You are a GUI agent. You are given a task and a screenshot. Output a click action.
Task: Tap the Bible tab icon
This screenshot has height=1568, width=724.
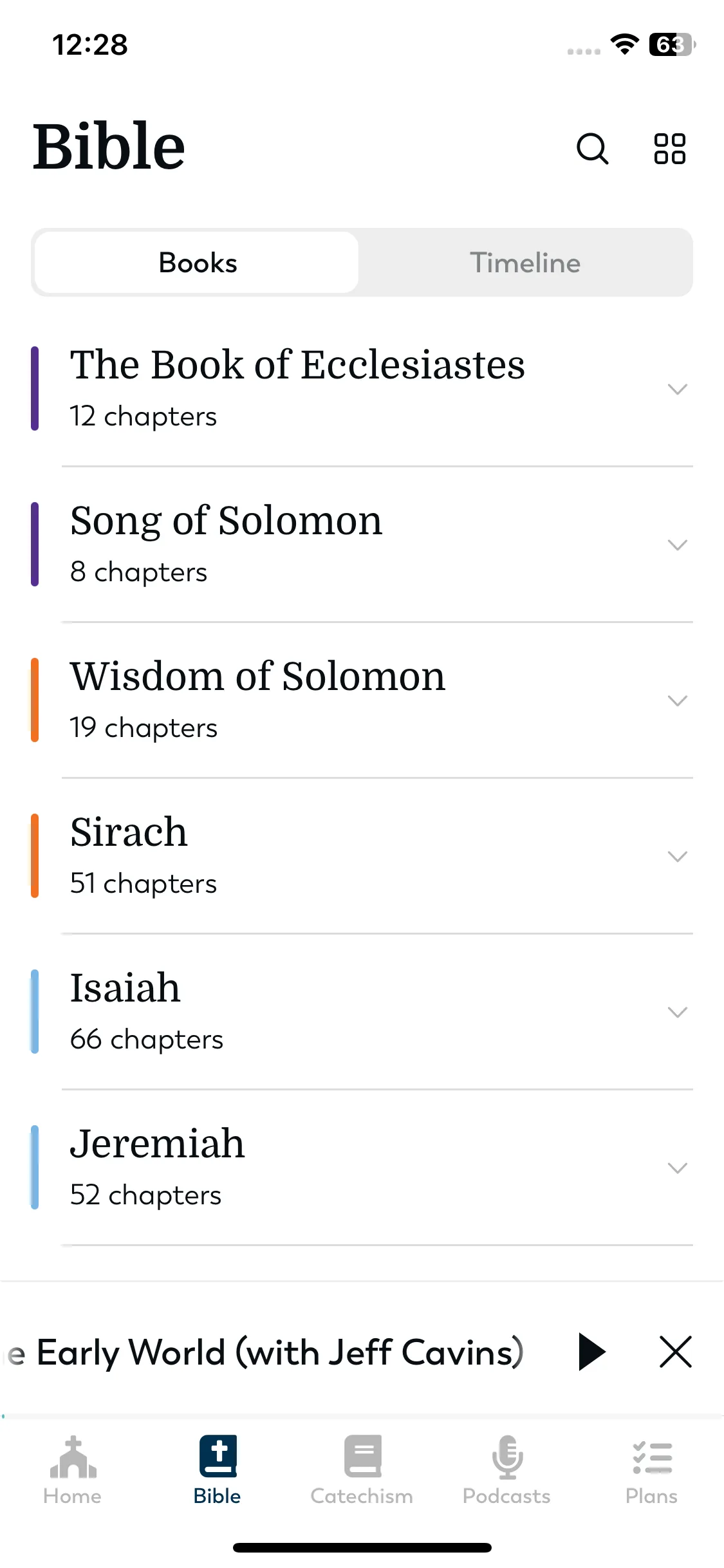click(x=218, y=1456)
